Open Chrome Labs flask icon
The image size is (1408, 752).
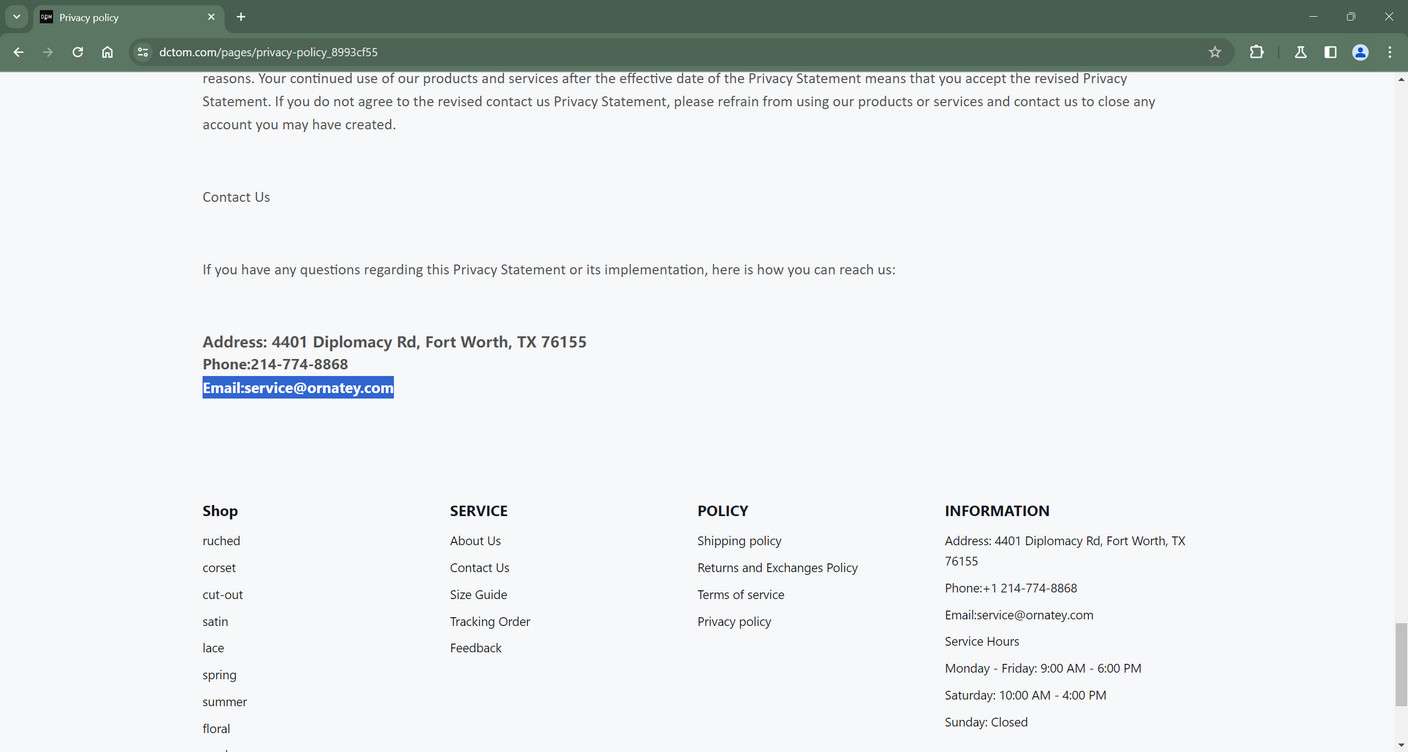1300,52
